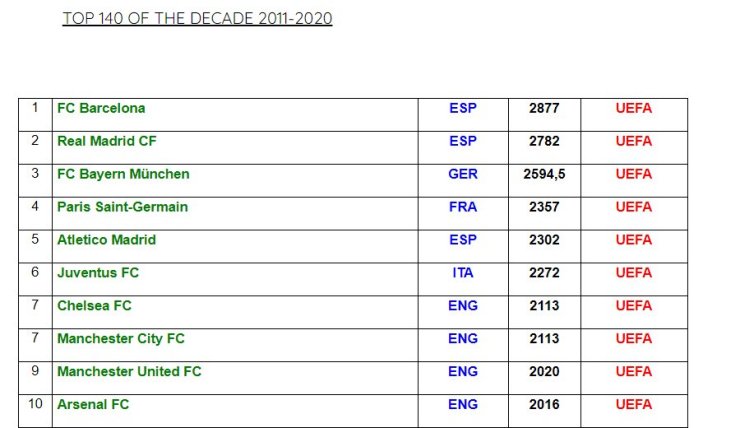Click GER country code for Bayern
740x428 pixels.
click(463, 174)
